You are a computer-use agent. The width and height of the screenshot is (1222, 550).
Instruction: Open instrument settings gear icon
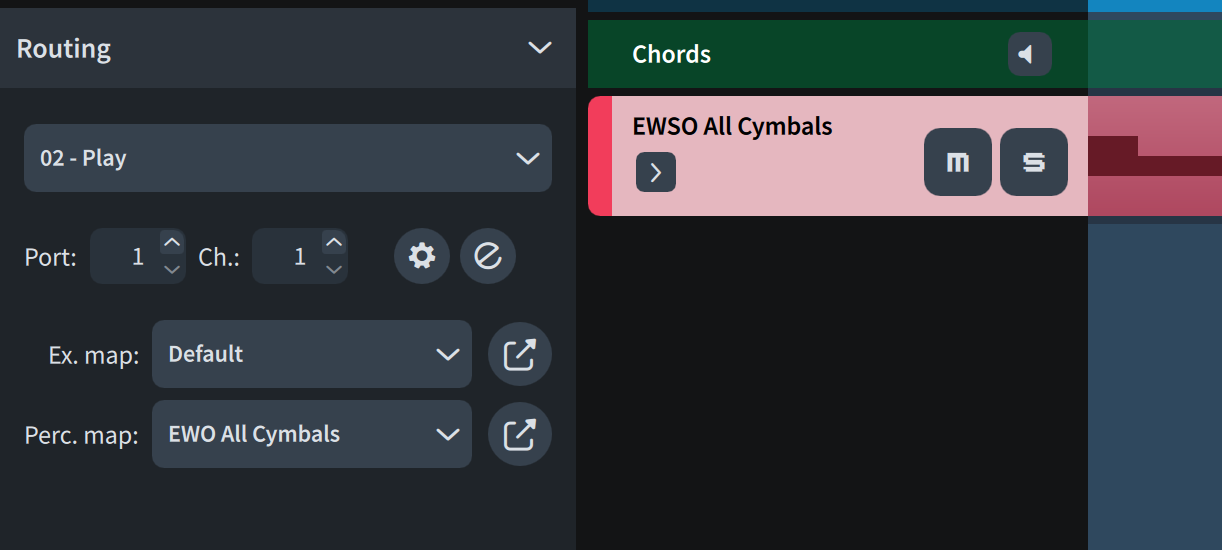click(422, 256)
